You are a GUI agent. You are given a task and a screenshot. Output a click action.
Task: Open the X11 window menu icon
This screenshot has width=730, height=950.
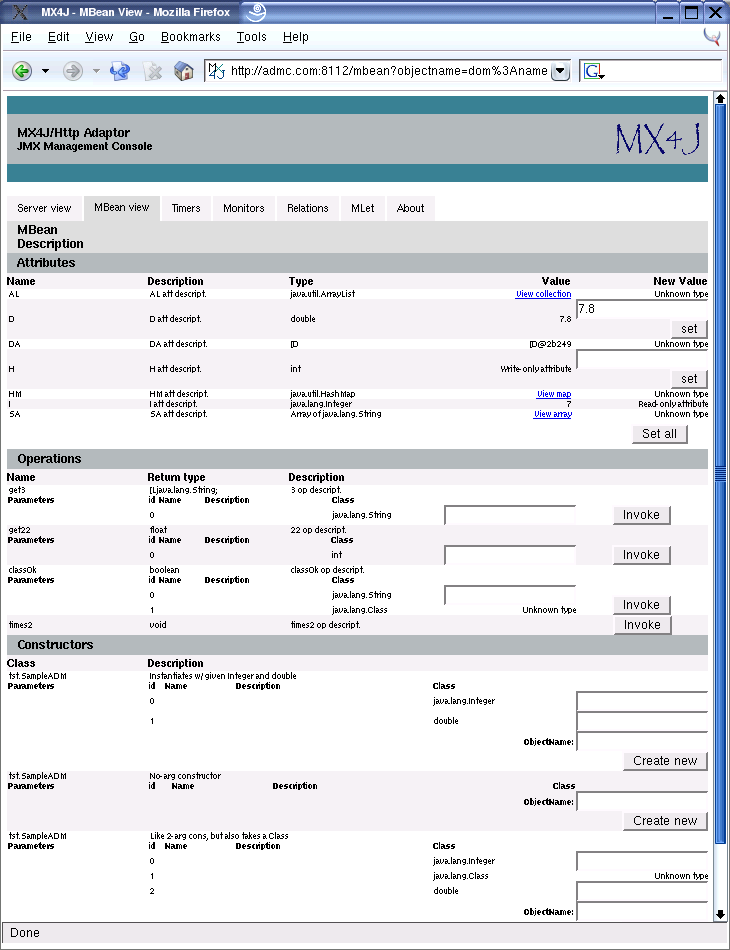pos(20,12)
